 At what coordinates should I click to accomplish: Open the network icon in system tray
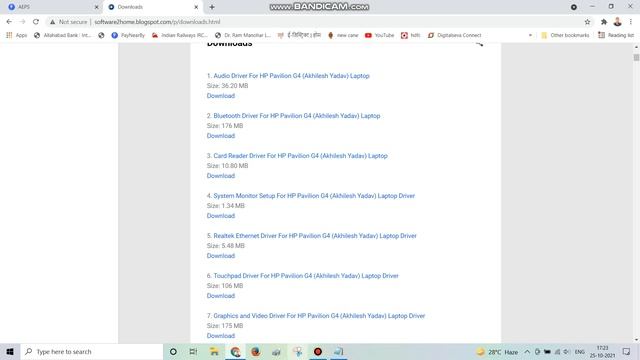tap(557, 352)
